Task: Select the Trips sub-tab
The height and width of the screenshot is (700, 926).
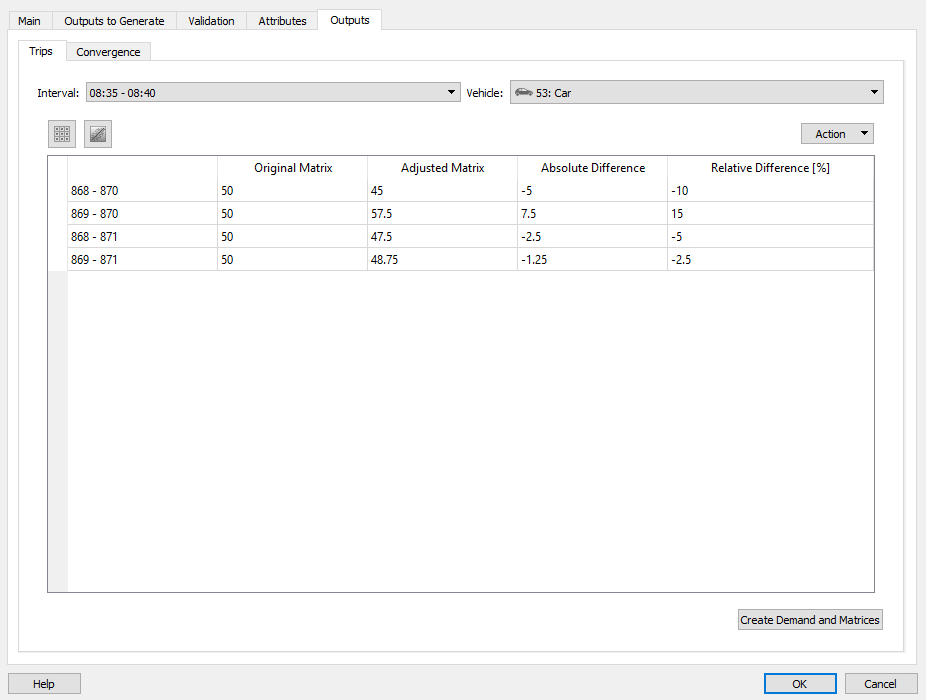Action: 41,51
